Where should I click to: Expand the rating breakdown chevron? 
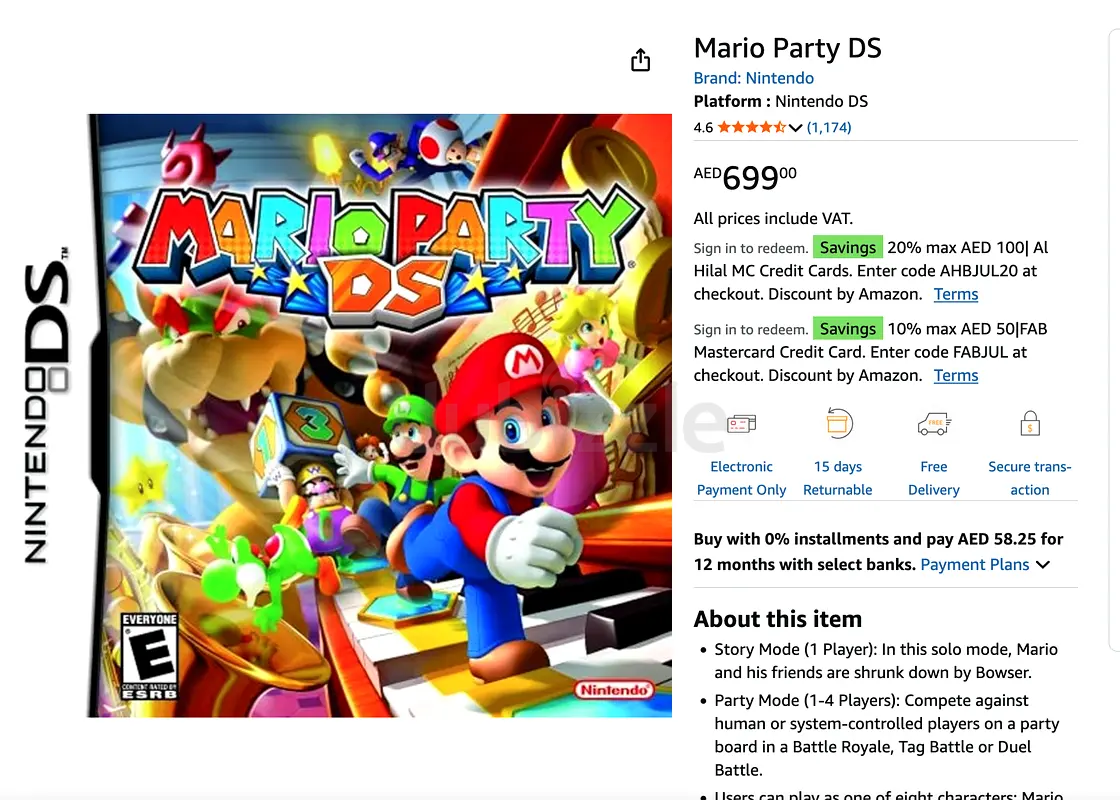pyautogui.click(x=796, y=128)
